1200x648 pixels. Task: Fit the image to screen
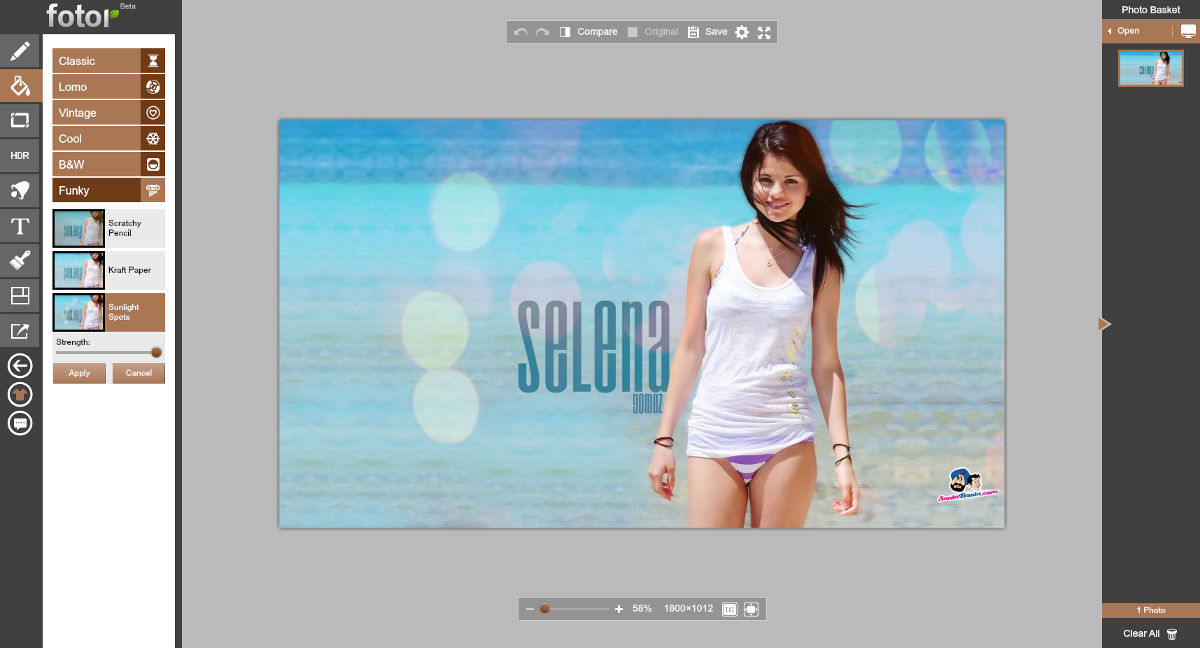[751, 609]
